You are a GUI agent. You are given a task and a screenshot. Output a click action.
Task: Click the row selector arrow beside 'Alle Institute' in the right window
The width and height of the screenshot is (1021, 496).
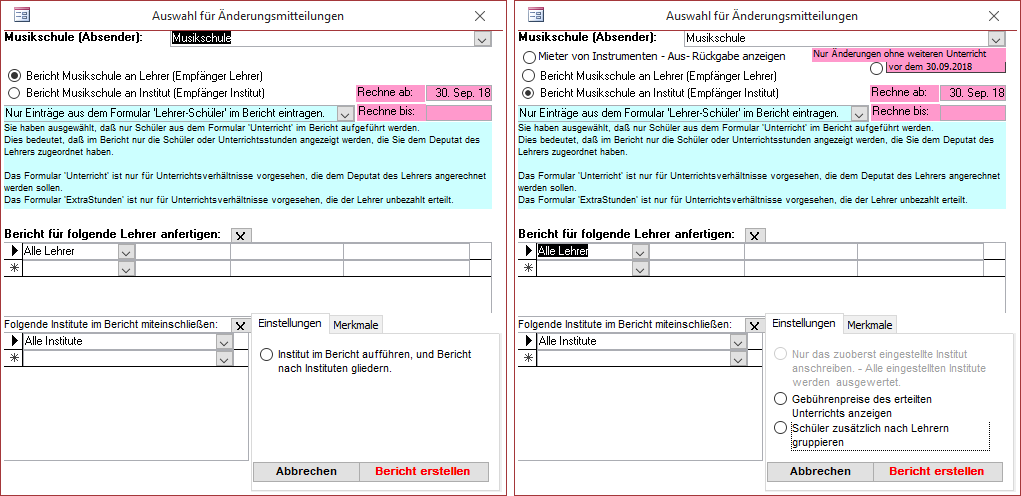[528, 341]
